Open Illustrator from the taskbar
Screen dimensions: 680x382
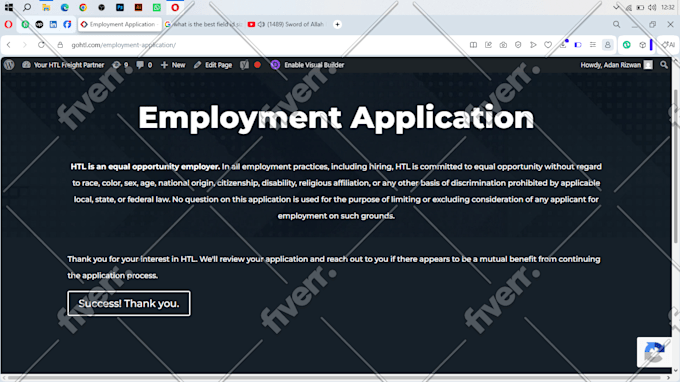(138, 7)
